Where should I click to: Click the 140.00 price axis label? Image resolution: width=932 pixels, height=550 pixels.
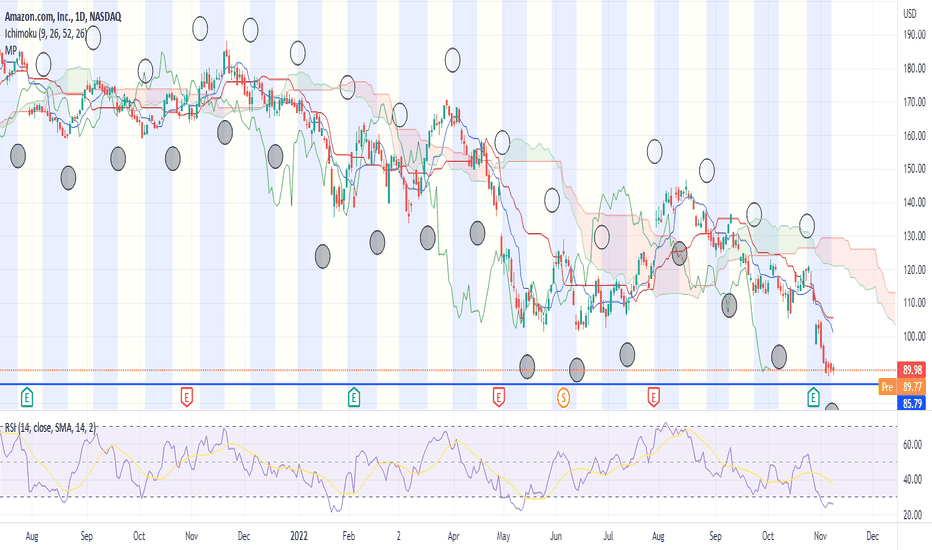pos(914,202)
